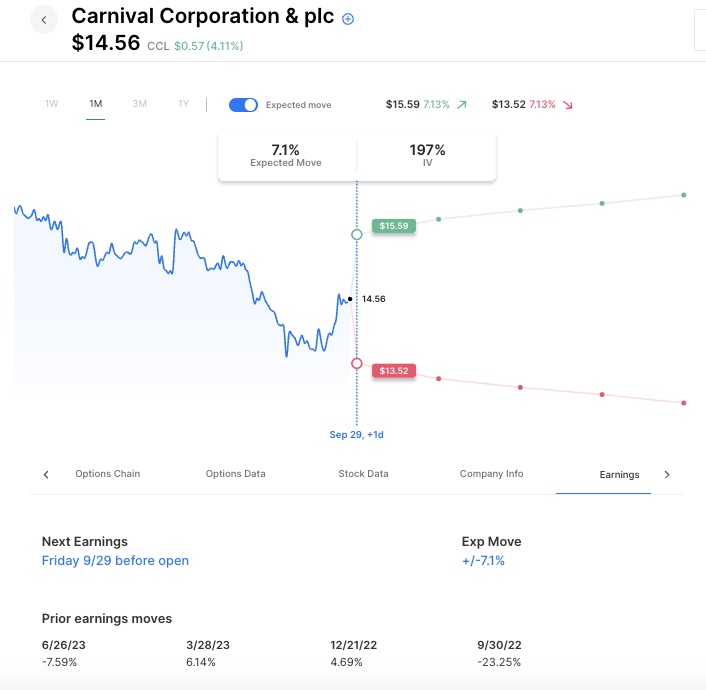Viewport: 706px width, 690px height.
Task: Click the Sep 29, +1d date marker
Action: pos(357,435)
